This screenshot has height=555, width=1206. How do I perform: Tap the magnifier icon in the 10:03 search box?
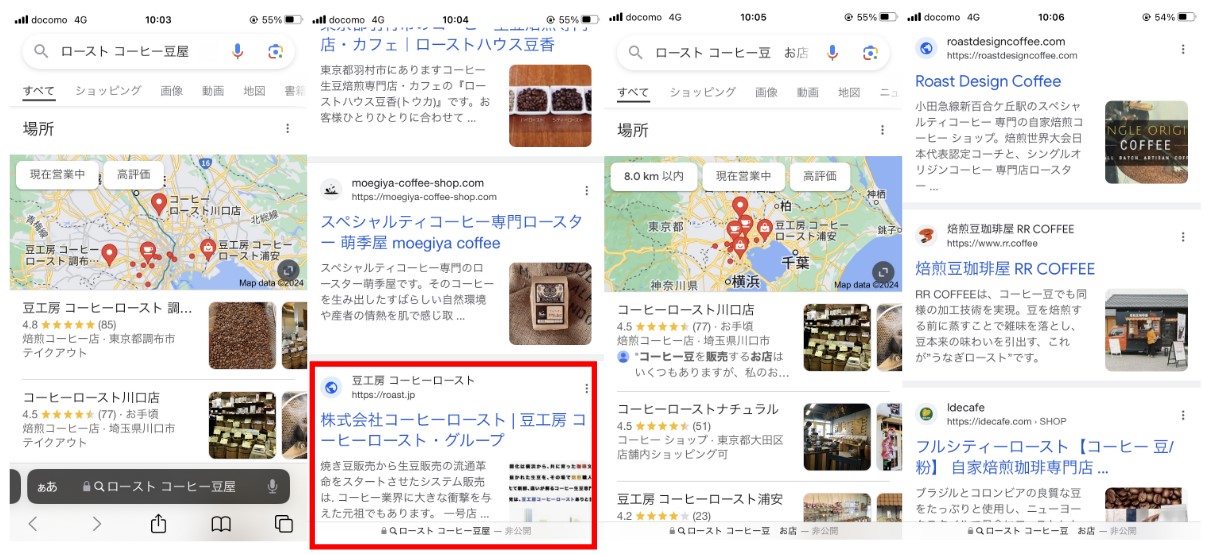41,52
